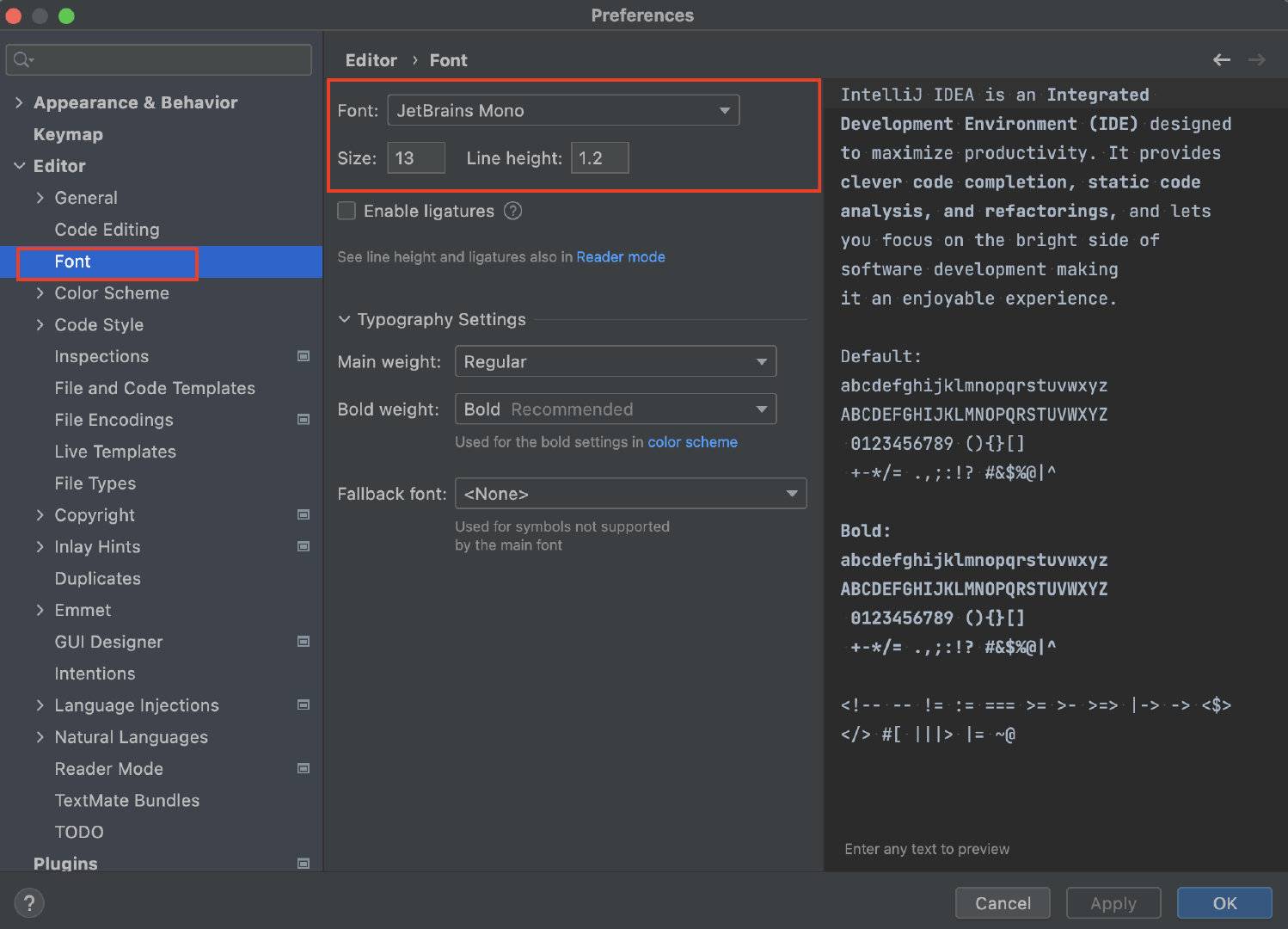This screenshot has height=929, width=1288.
Task: Click the Line height field
Action: [x=600, y=158]
